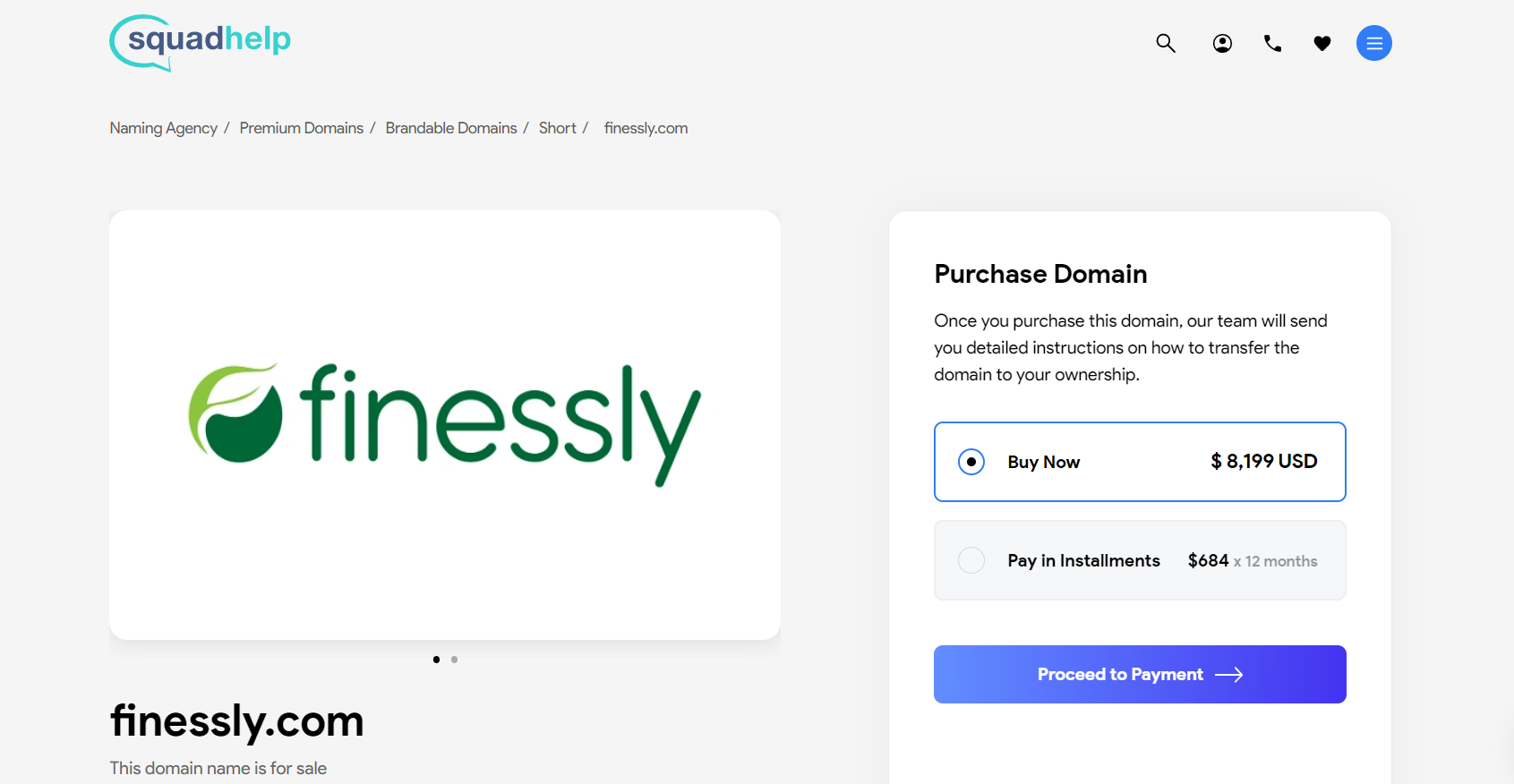The image size is (1514, 784).
Task: Go to Naming Agency breadcrumb
Action: 164,128
